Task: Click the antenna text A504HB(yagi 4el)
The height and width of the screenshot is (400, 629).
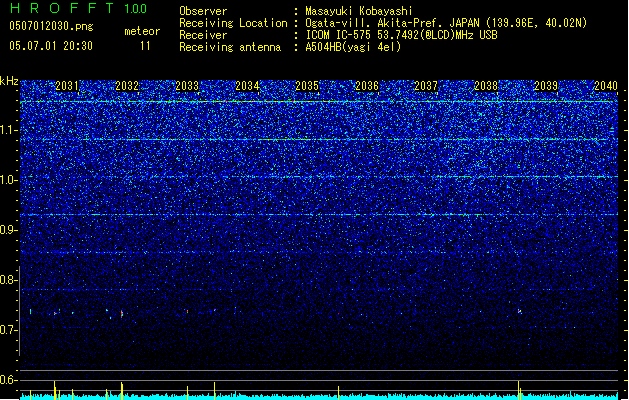Action: point(353,47)
